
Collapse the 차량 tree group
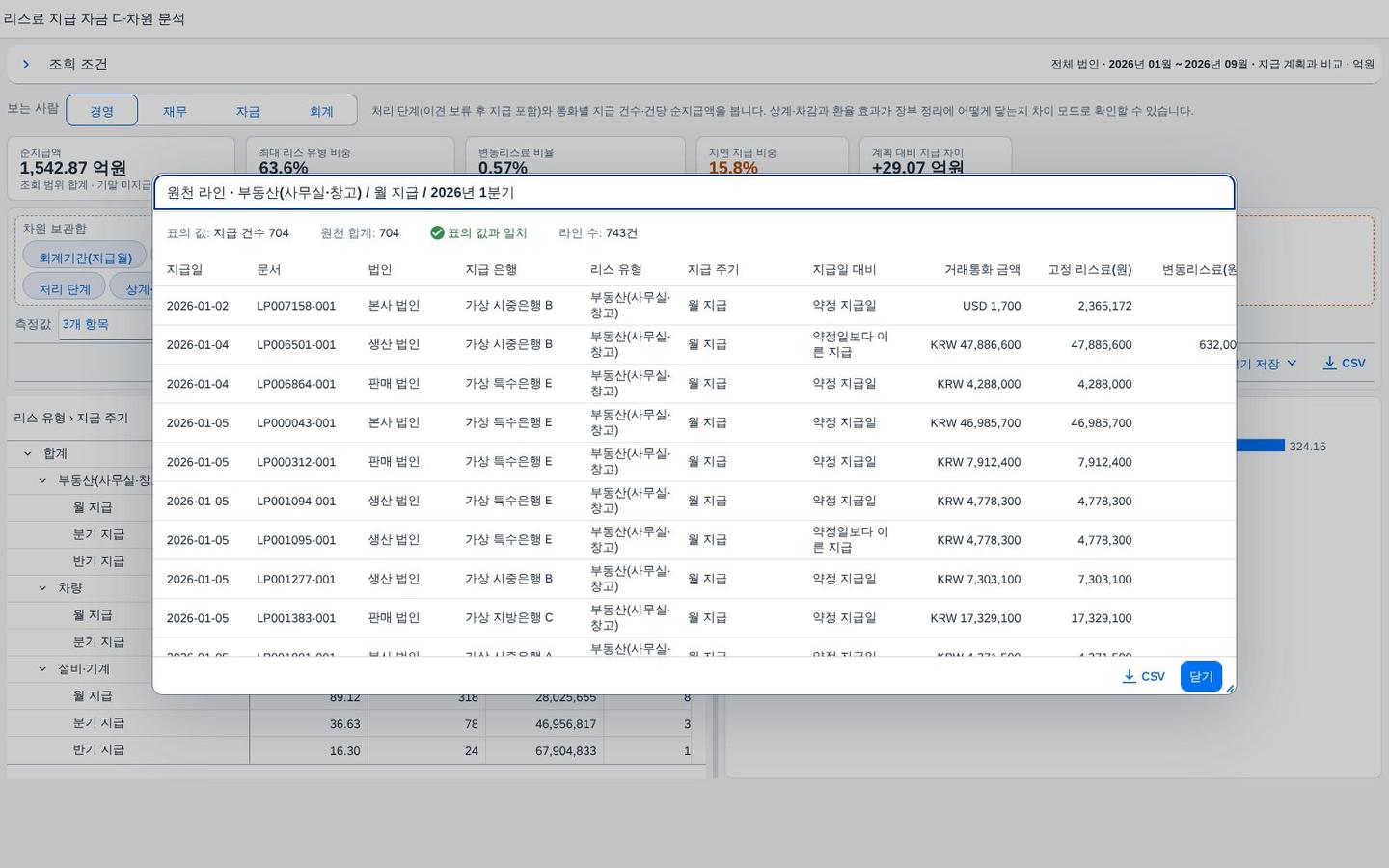click(42, 588)
